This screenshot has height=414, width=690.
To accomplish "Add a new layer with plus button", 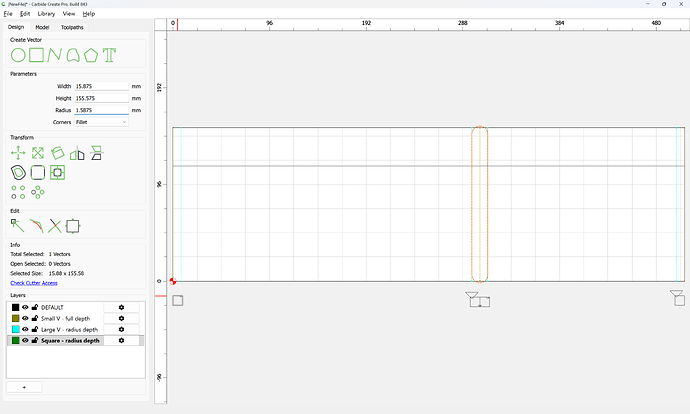I will 24,387.
